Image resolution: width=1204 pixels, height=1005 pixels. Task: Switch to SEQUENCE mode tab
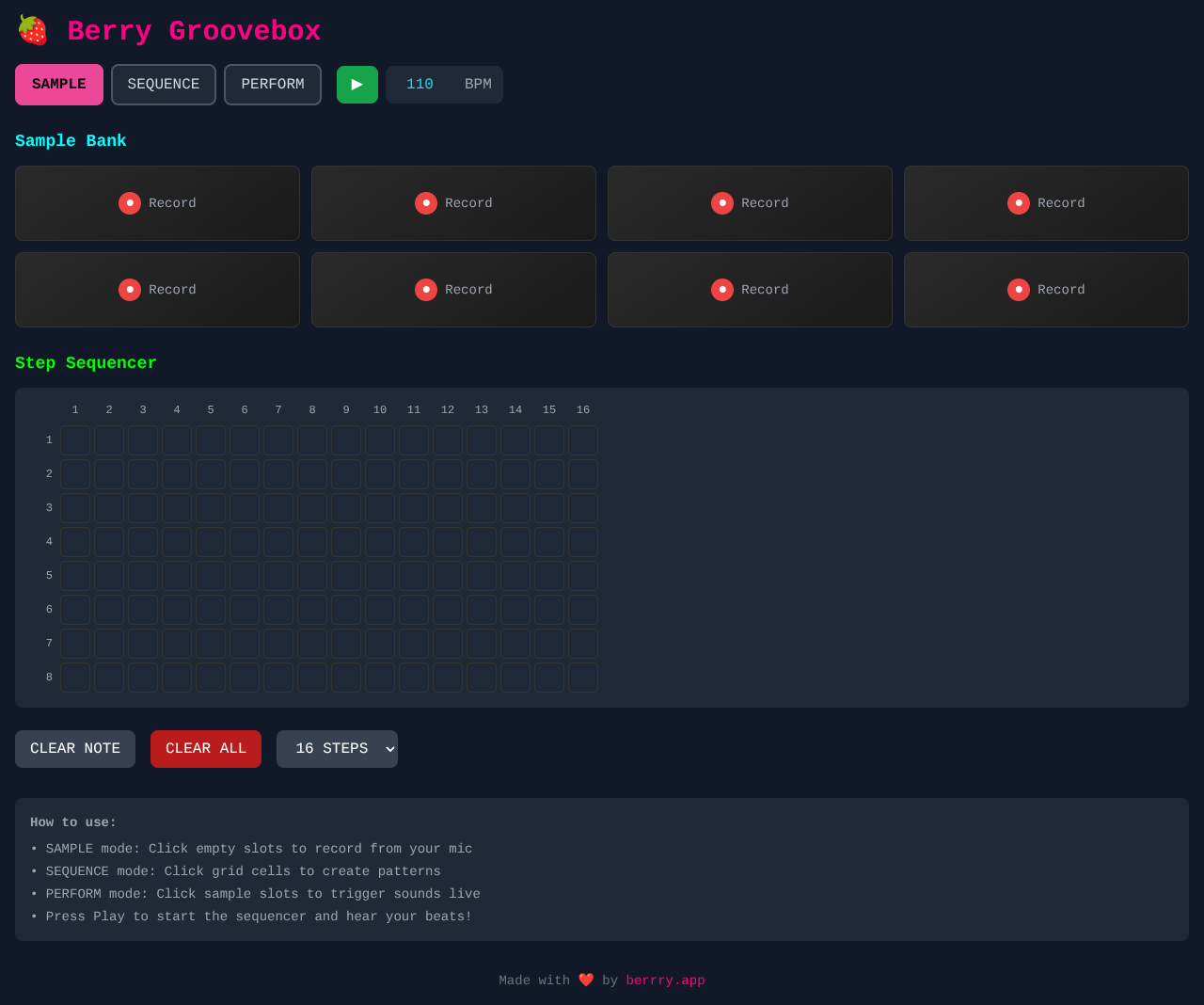tap(164, 85)
